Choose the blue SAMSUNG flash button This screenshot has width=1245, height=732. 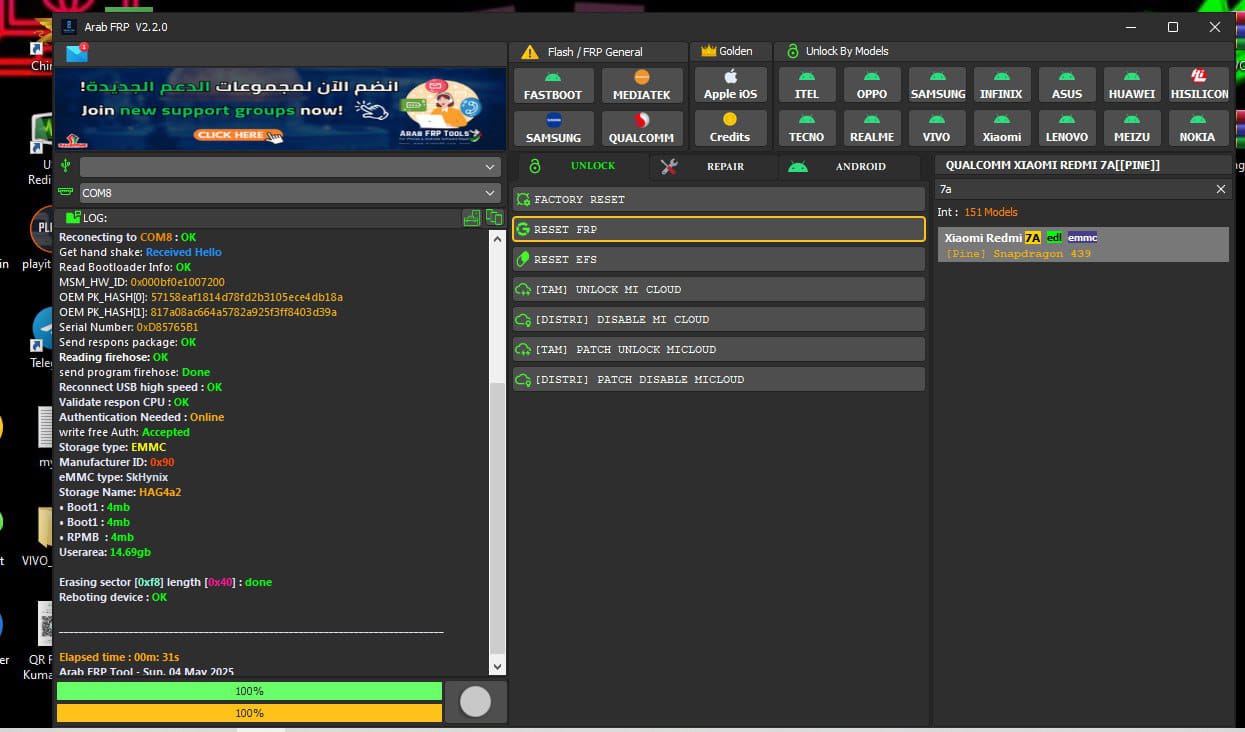click(x=553, y=128)
